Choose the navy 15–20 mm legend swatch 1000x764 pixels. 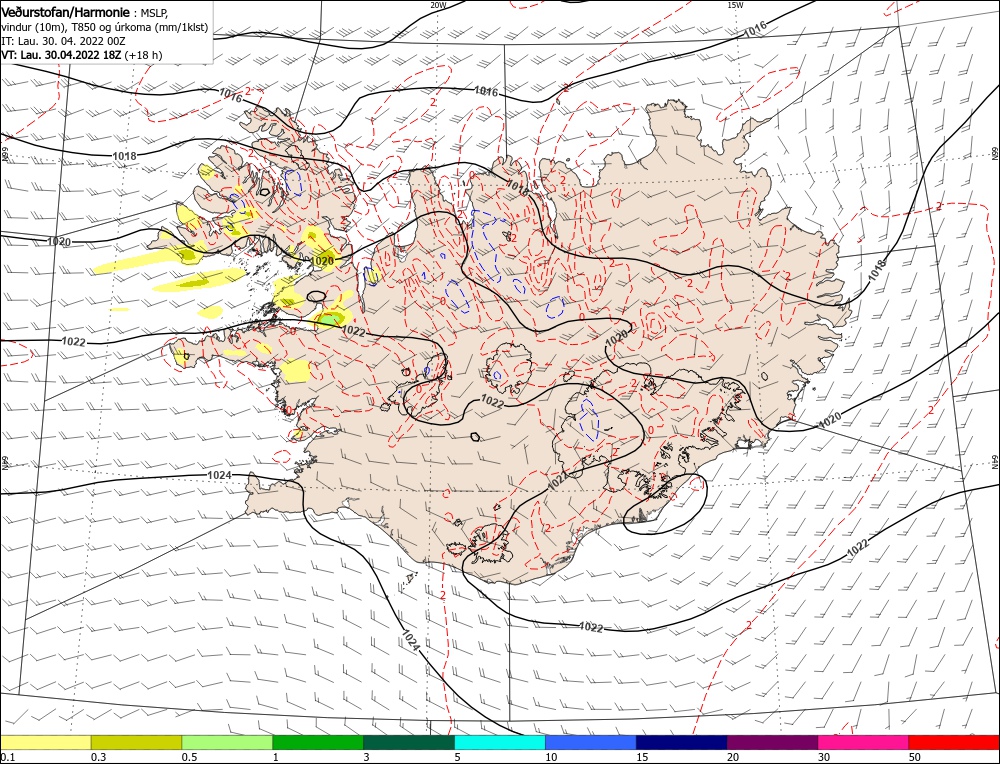click(x=682, y=742)
